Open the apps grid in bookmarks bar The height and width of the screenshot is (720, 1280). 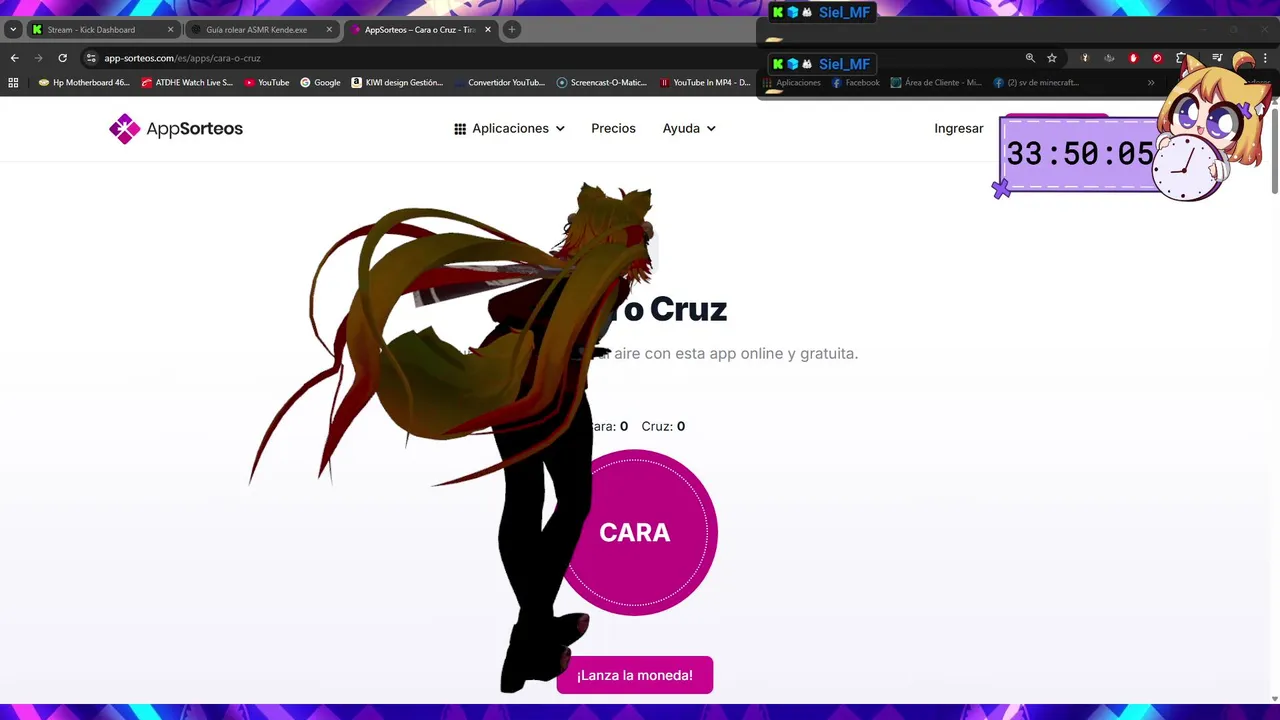point(13,83)
